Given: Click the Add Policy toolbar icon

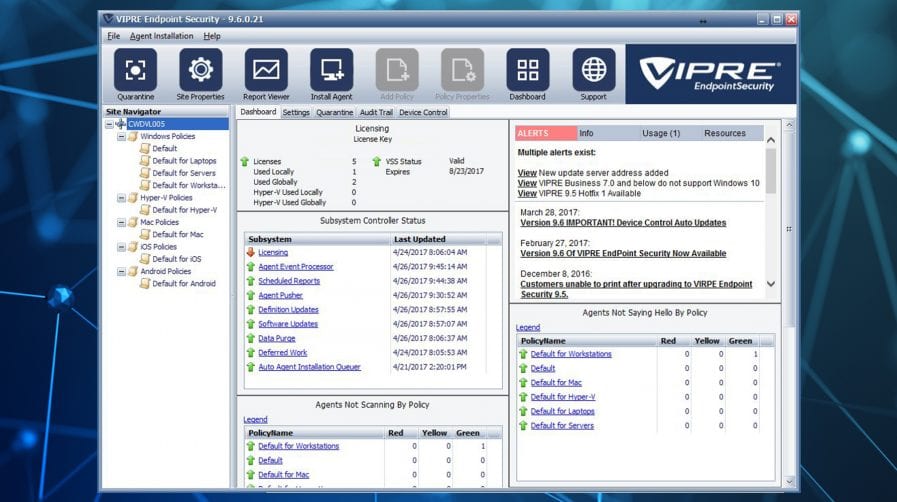Looking at the screenshot, I should pos(397,70).
